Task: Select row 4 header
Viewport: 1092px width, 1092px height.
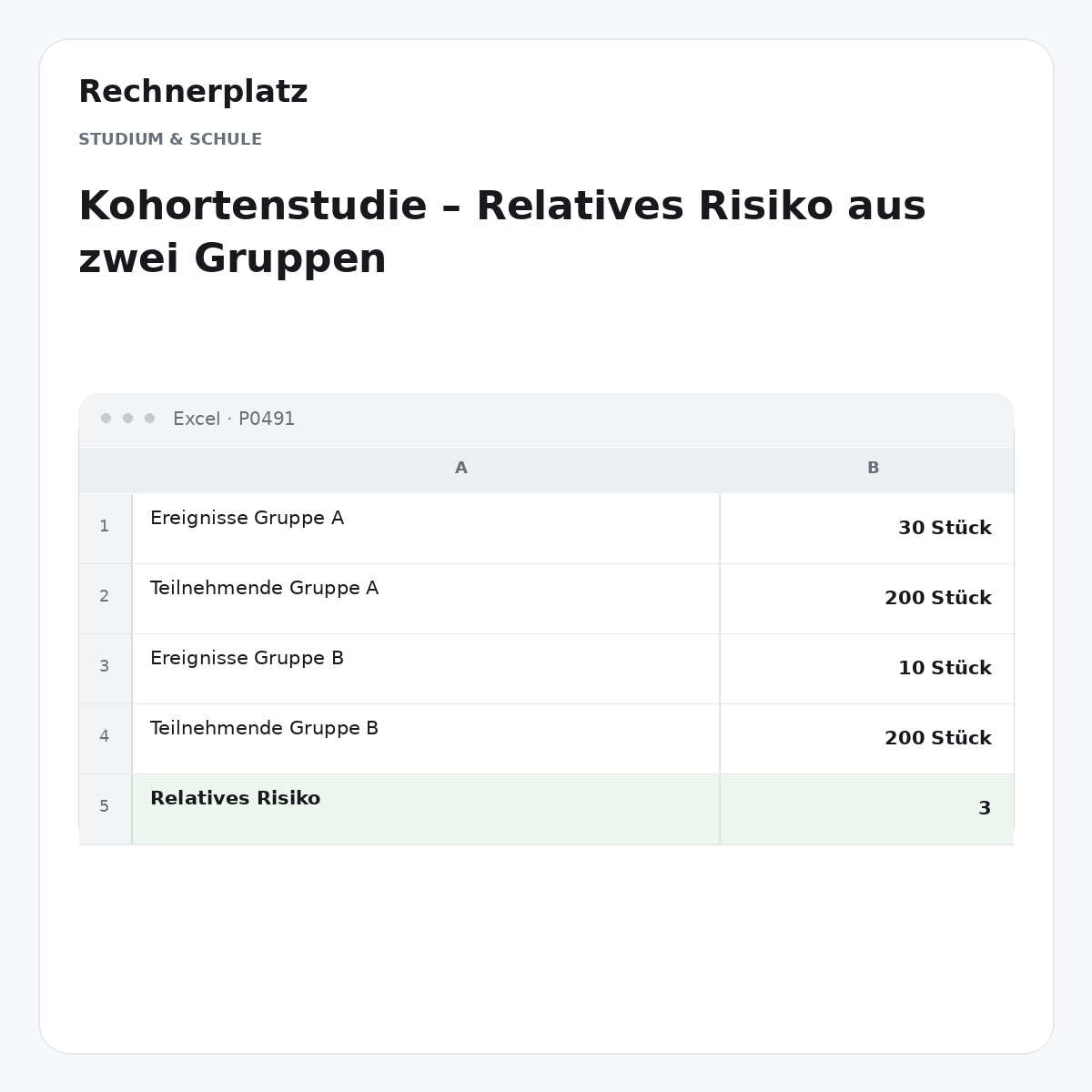Action: [105, 738]
